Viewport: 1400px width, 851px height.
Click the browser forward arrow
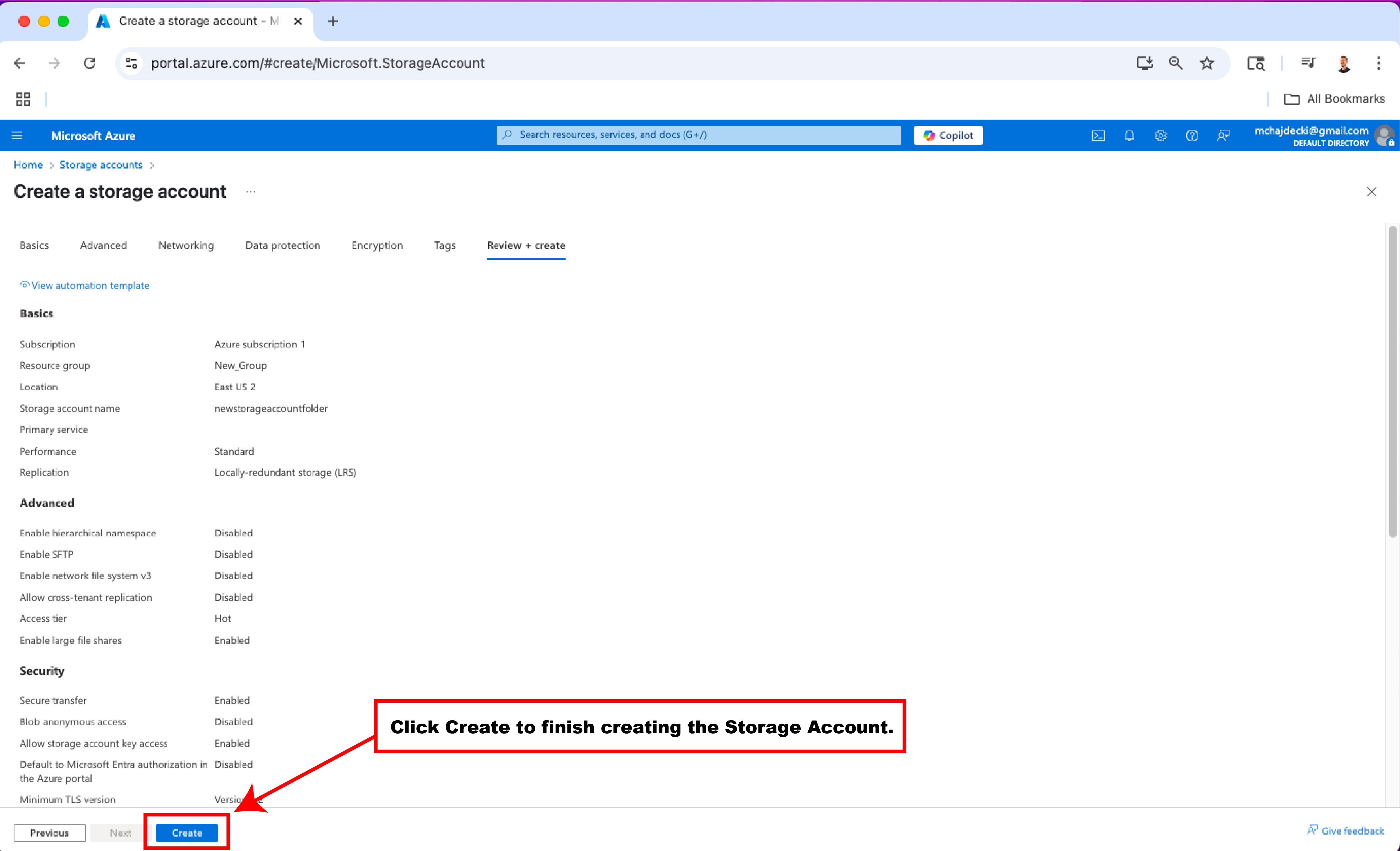[54, 63]
